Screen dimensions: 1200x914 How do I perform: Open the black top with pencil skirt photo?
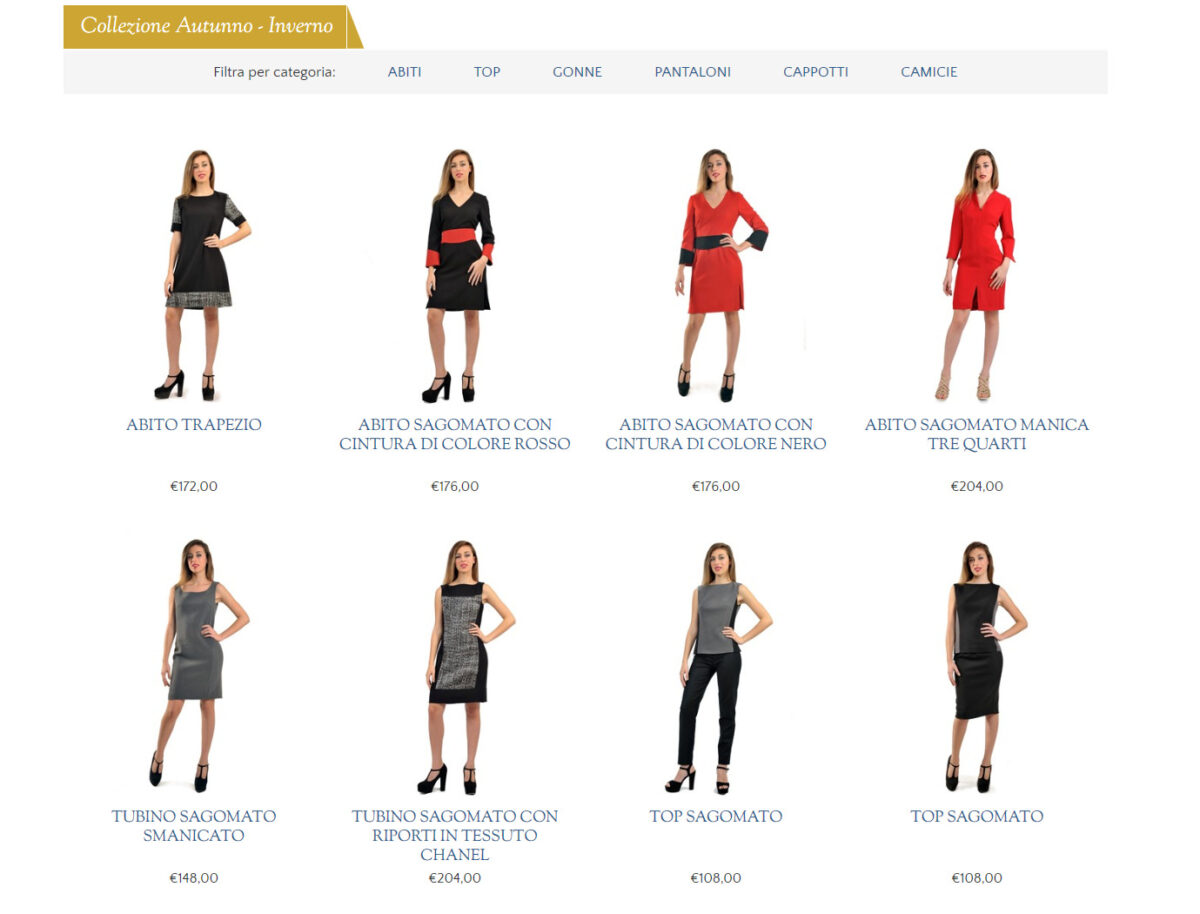[x=977, y=667]
